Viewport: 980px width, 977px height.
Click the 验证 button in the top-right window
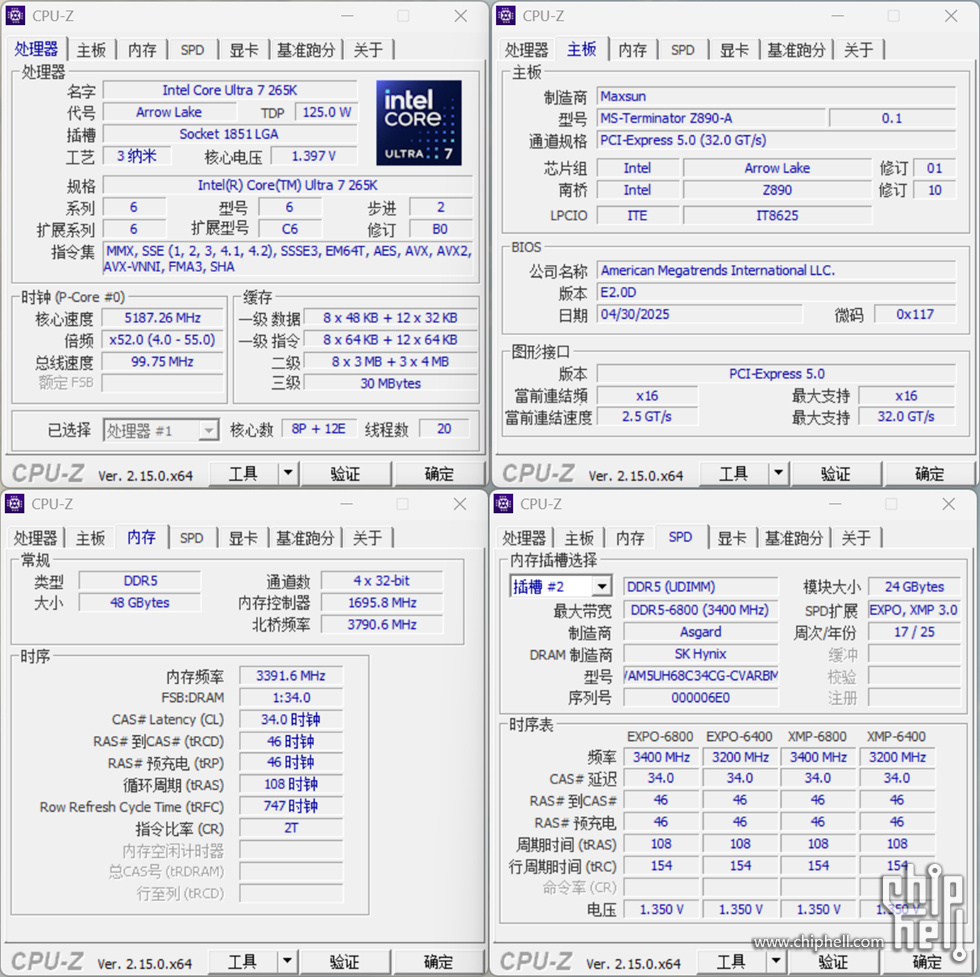(x=836, y=473)
